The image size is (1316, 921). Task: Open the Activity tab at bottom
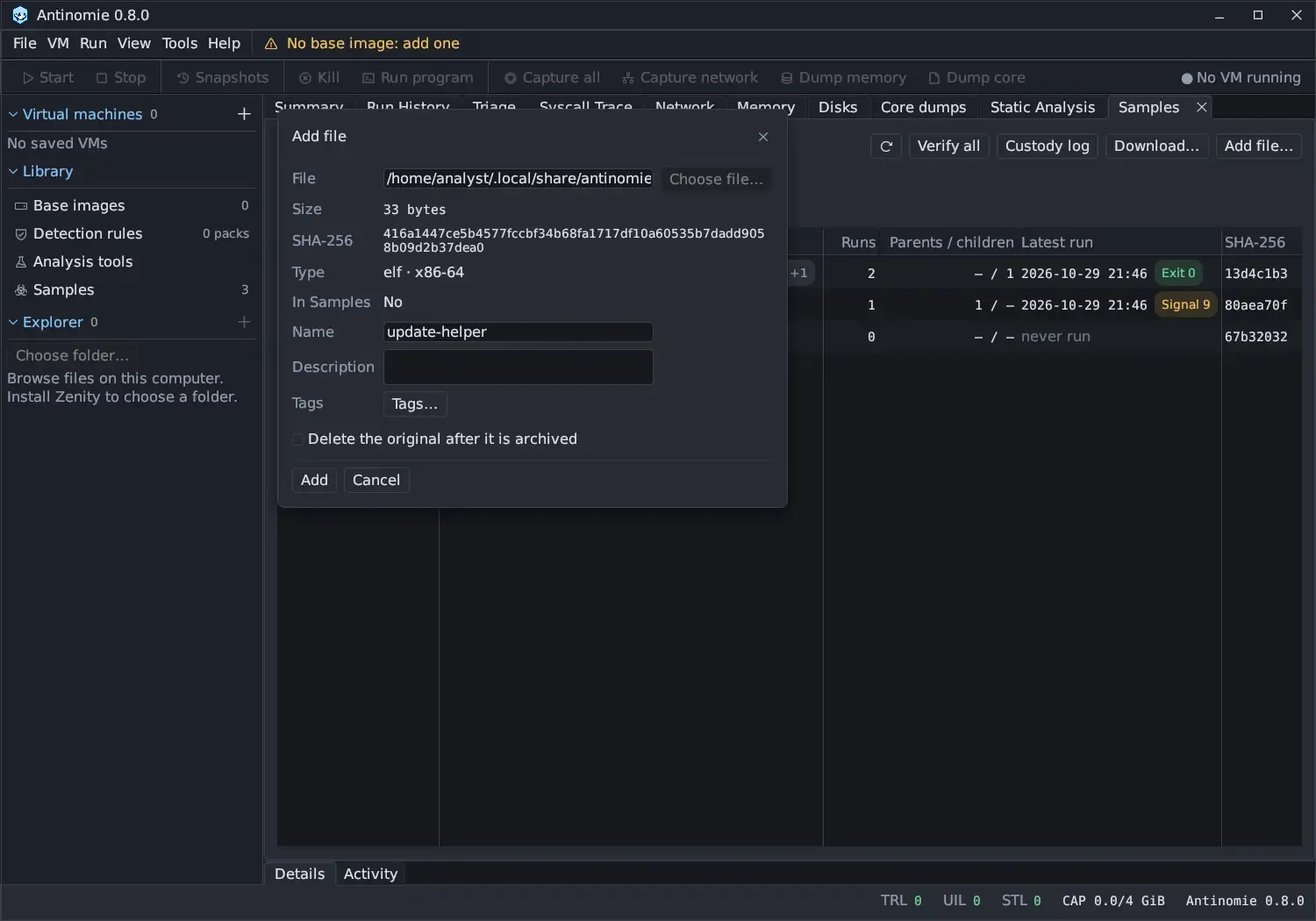370,874
